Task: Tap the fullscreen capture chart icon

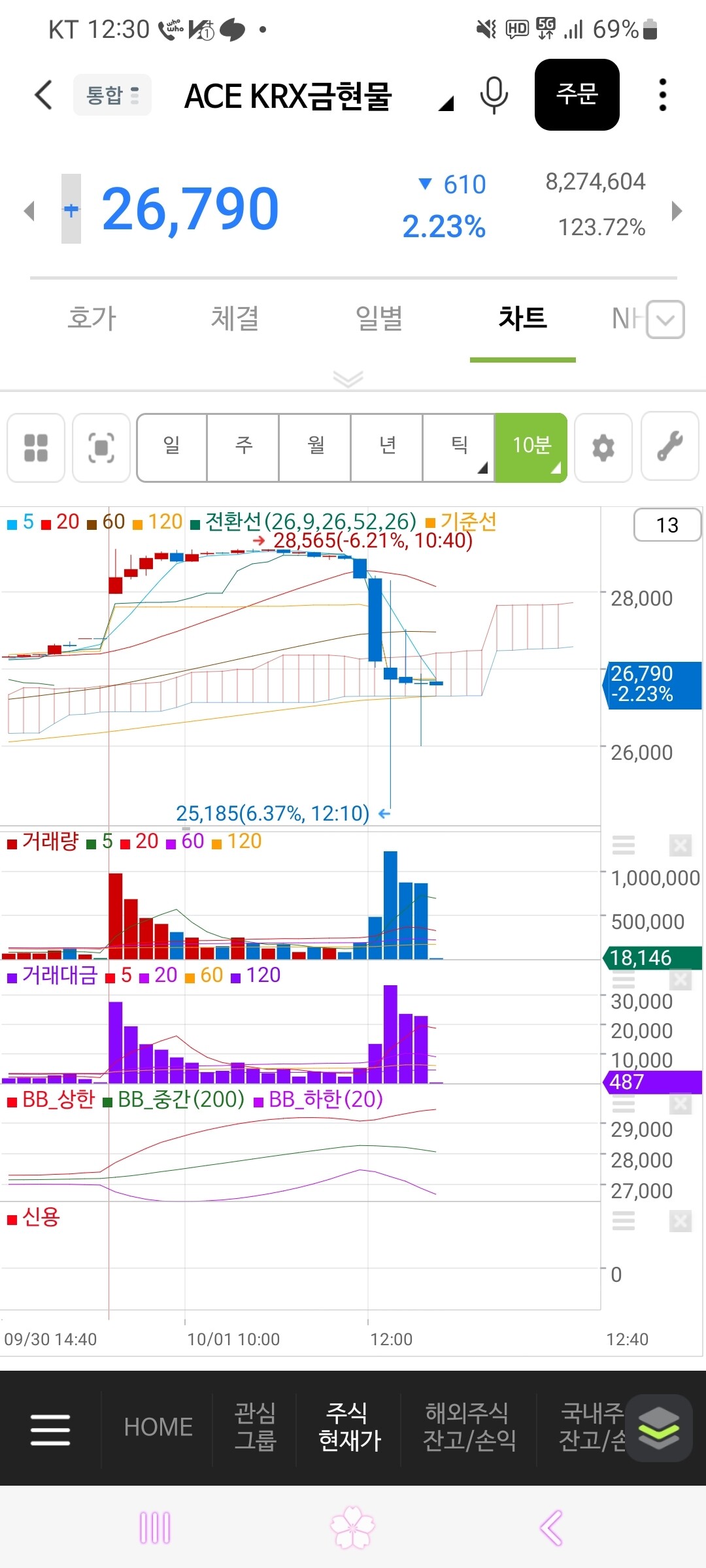Action: click(101, 448)
